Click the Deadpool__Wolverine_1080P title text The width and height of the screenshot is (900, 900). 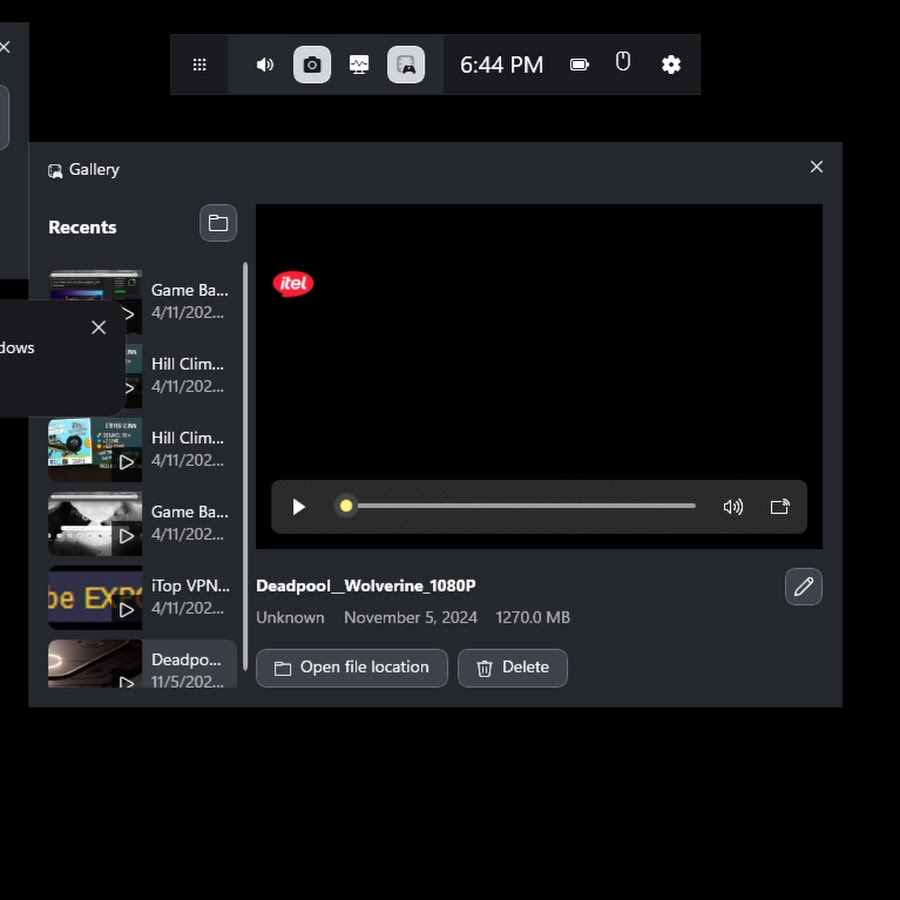366,585
